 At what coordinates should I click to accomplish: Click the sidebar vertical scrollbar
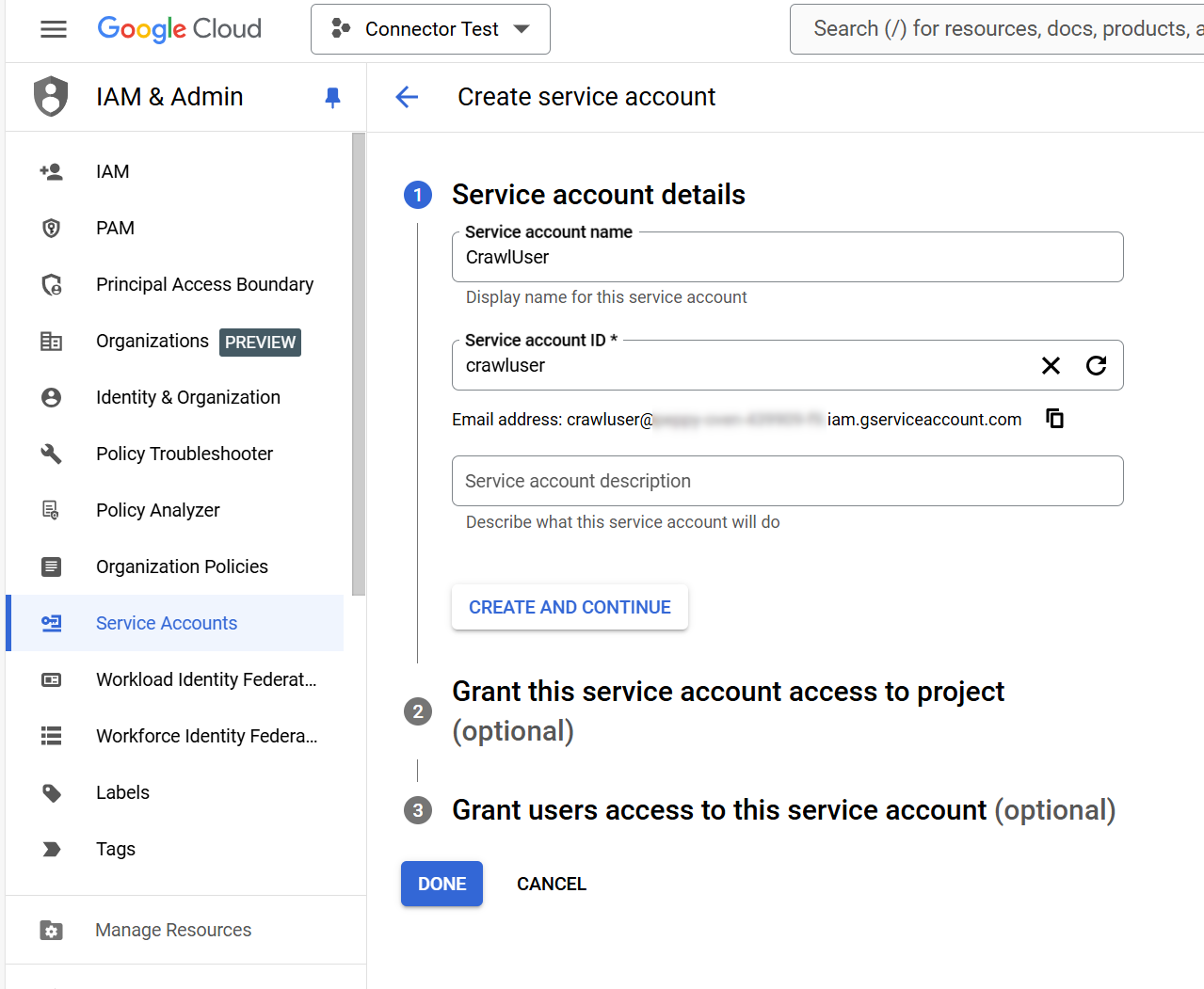click(x=359, y=364)
